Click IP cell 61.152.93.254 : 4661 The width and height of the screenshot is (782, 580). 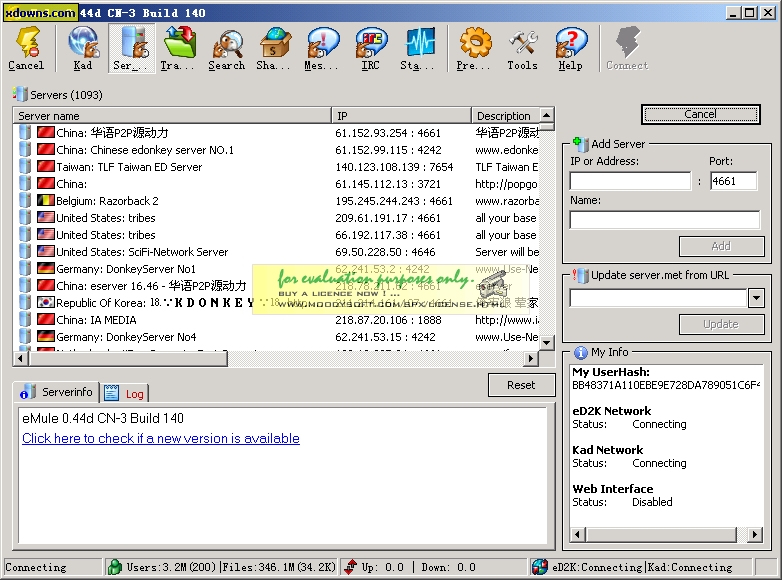pos(388,133)
